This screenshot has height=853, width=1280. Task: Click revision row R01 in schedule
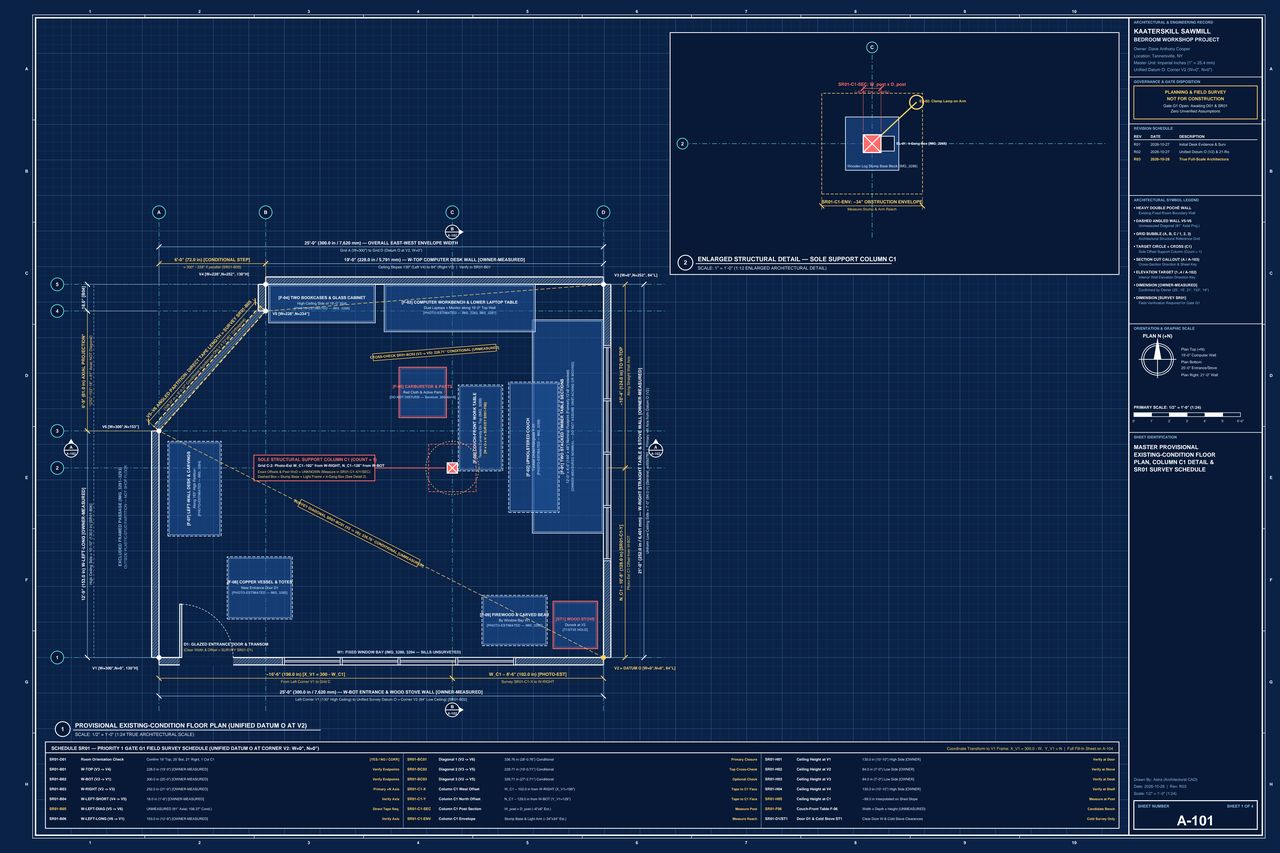tap(1194, 145)
